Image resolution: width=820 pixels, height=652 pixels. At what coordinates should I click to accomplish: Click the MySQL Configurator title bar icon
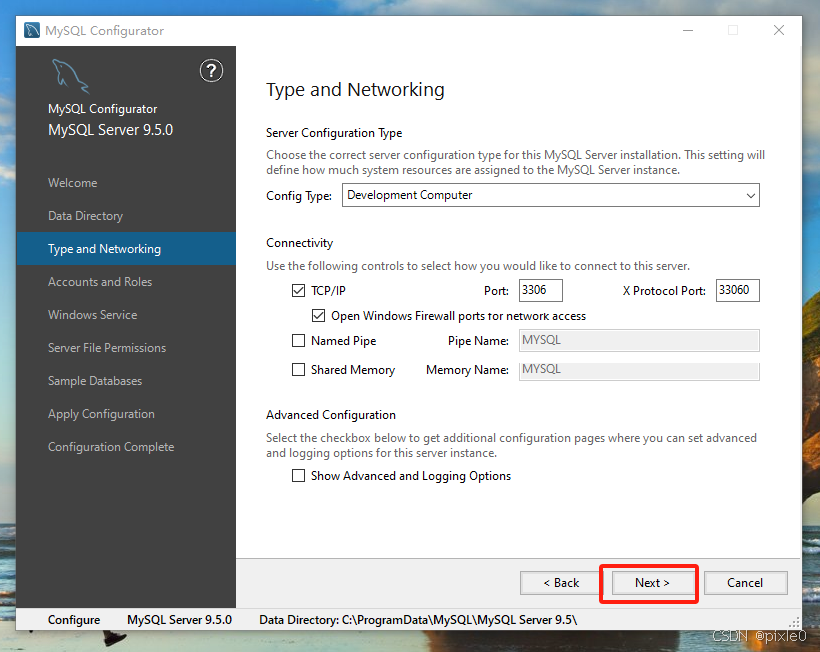32,30
